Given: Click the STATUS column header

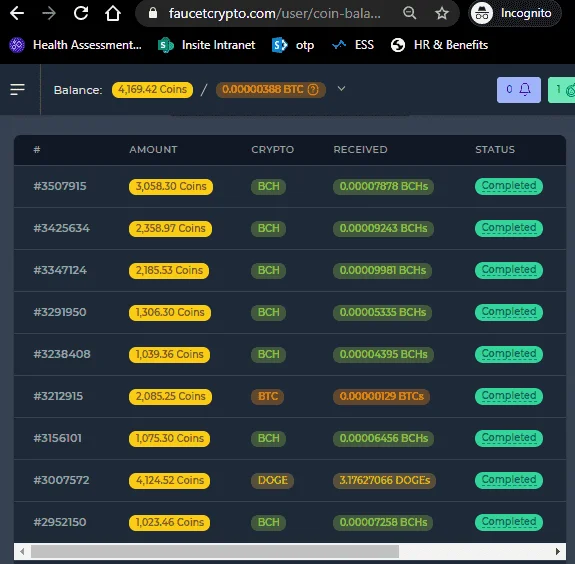Looking at the screenshot, I should click(495, 150).
